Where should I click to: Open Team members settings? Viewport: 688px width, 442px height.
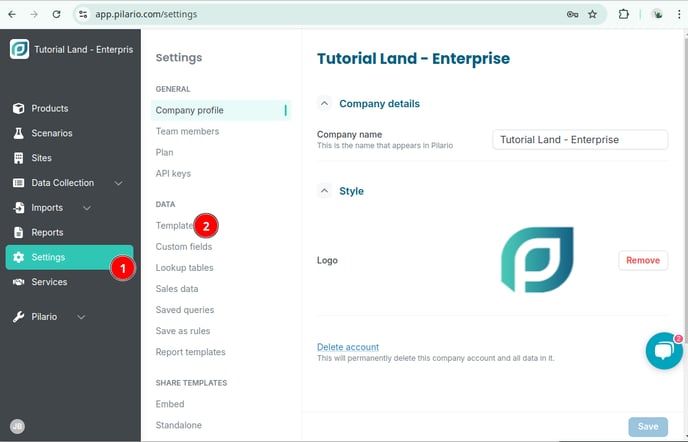coord(187,131)
